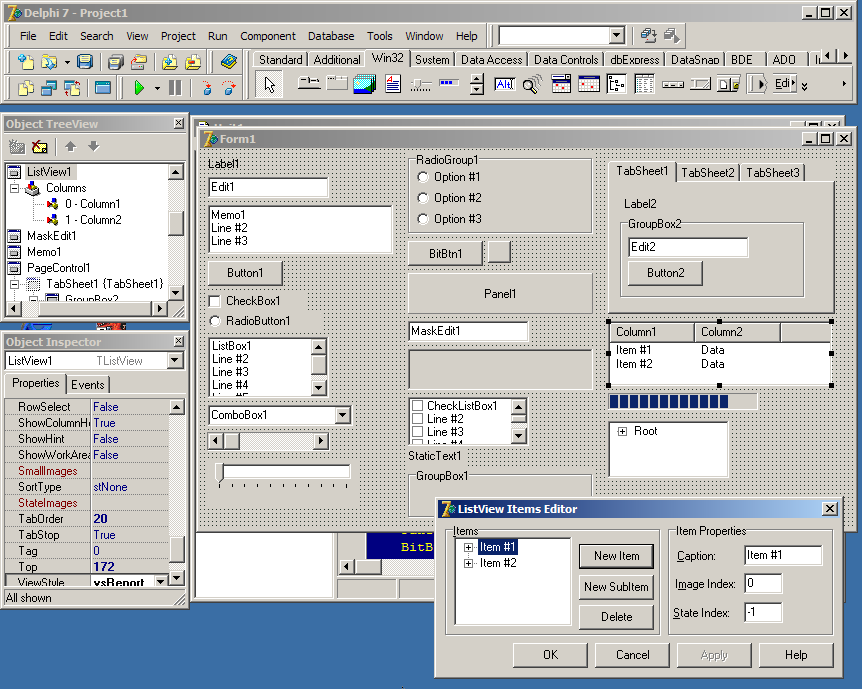Open the Project menu
862x689 pixels.
coord(178,36)
